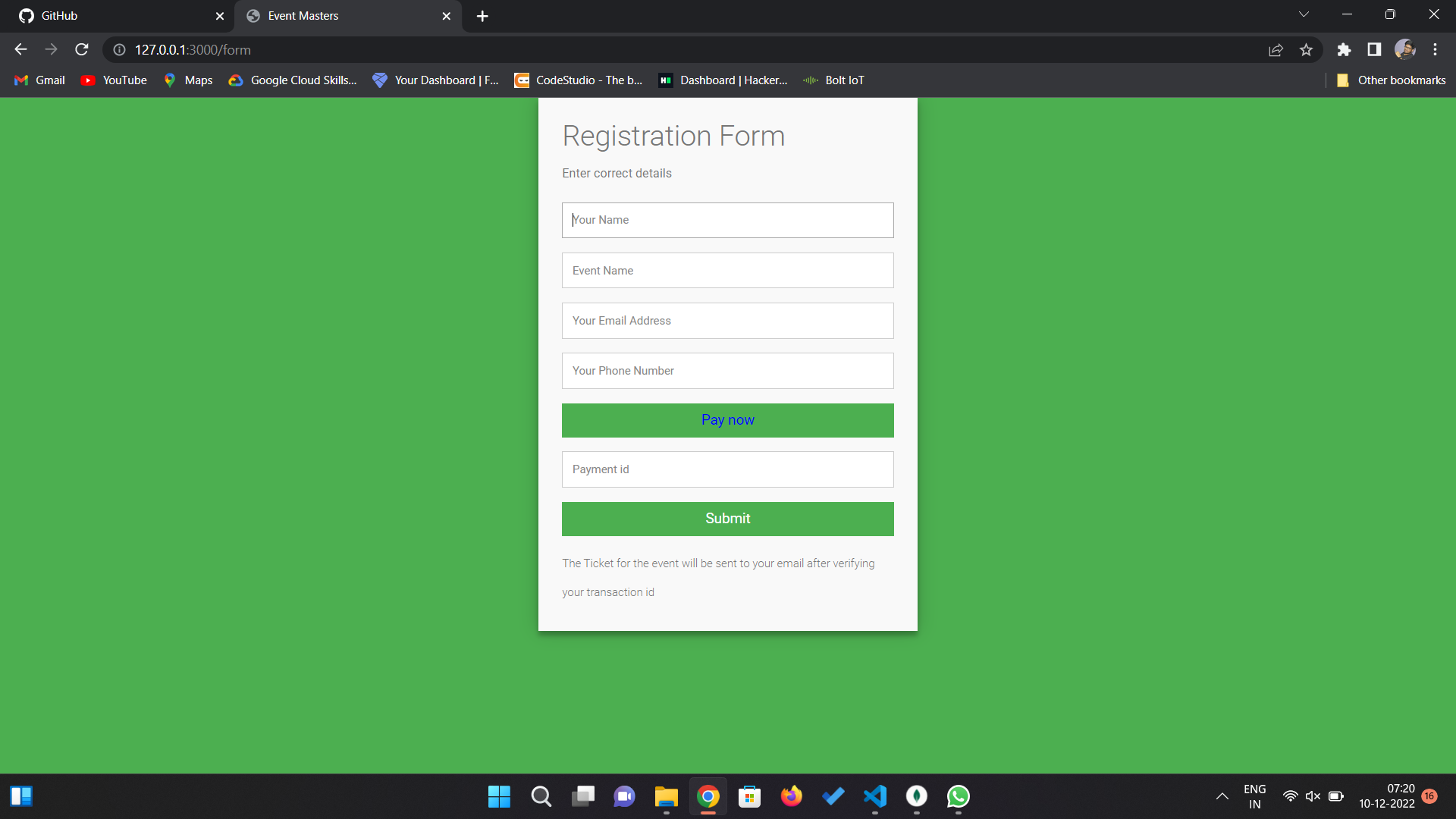Viewport: 1456px width, 819px height.
Task: Open Visual Studio Code from the taskbar
Action: [874, 796]
